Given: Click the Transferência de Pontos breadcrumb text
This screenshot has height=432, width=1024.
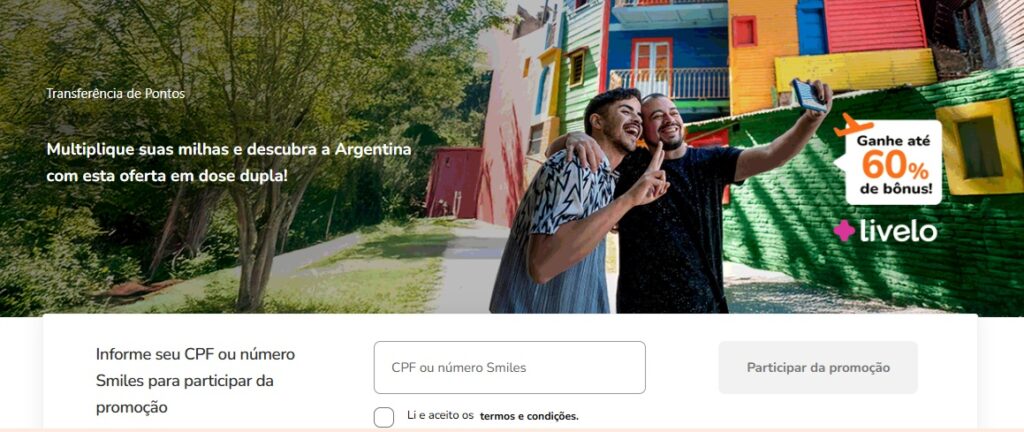Looking at the screenshot, I should pyautogui.click(x=116, y=93).
